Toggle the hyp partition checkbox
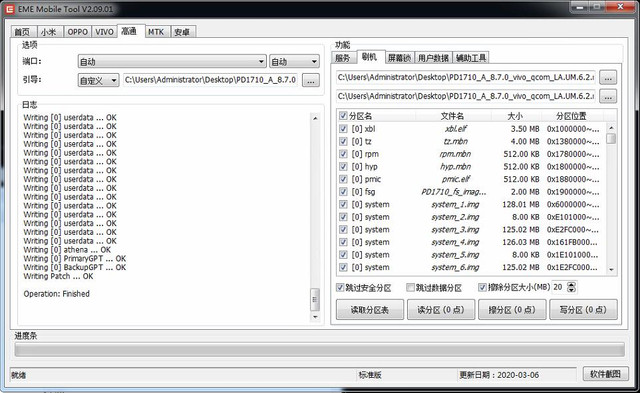The image size is (640, 393). tap(343, 167)
